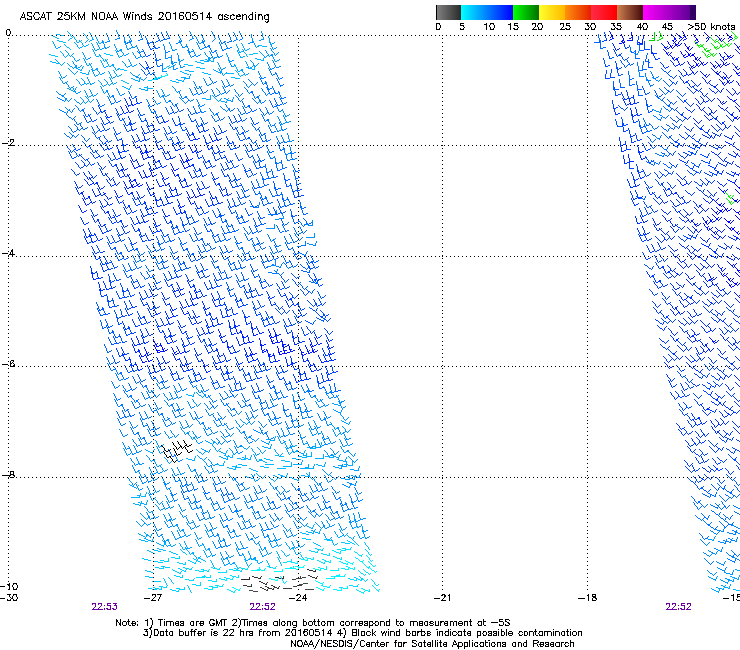
Task: Select the "22:52" time label nearest -18 longitude
Action: (678, 607)
